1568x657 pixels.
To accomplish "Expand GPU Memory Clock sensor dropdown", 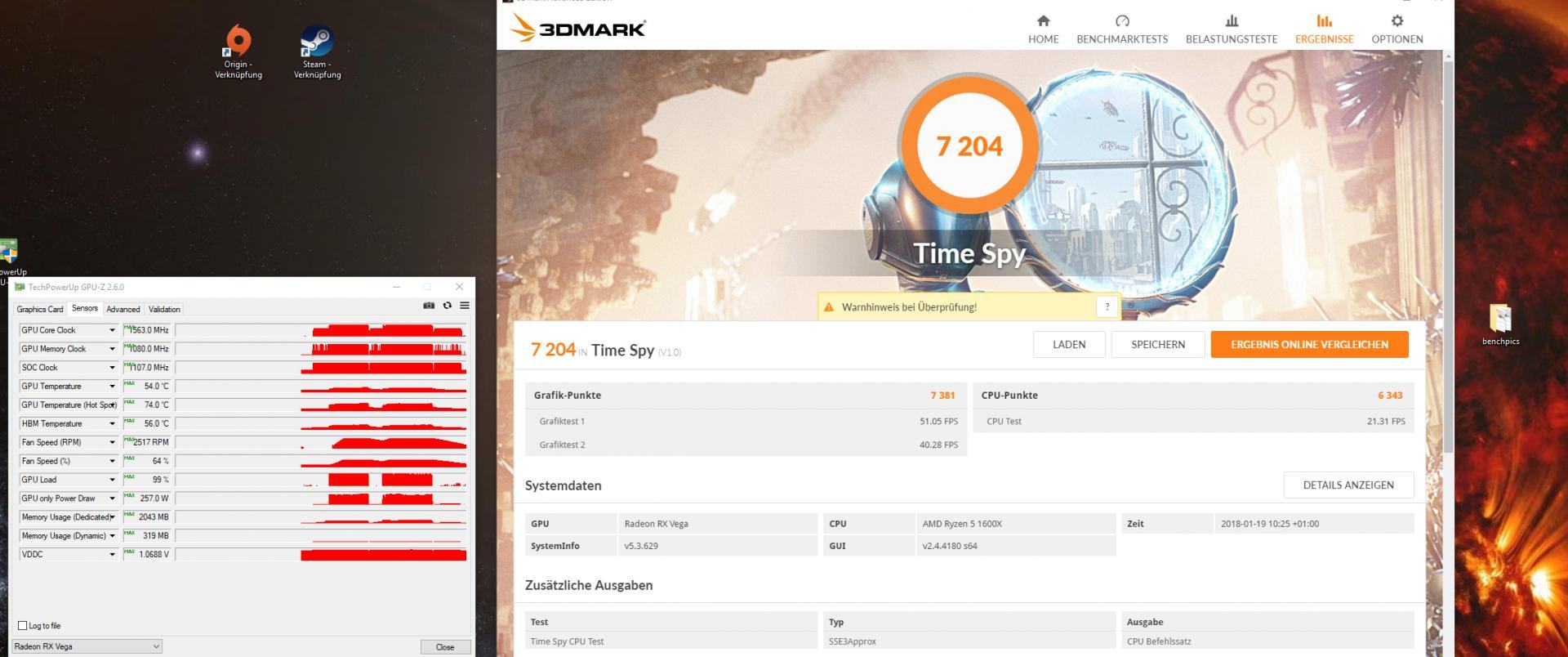I will point(113,349).
